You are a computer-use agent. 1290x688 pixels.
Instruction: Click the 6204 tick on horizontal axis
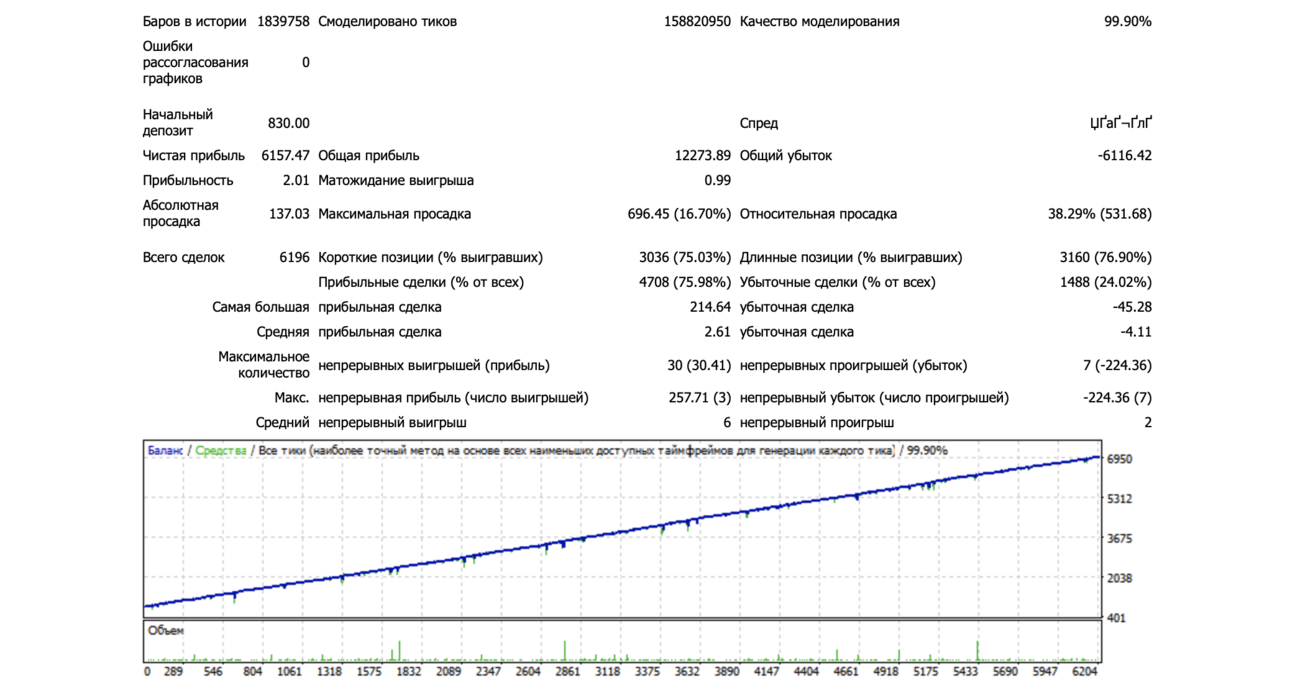(x=1085, y=673)
